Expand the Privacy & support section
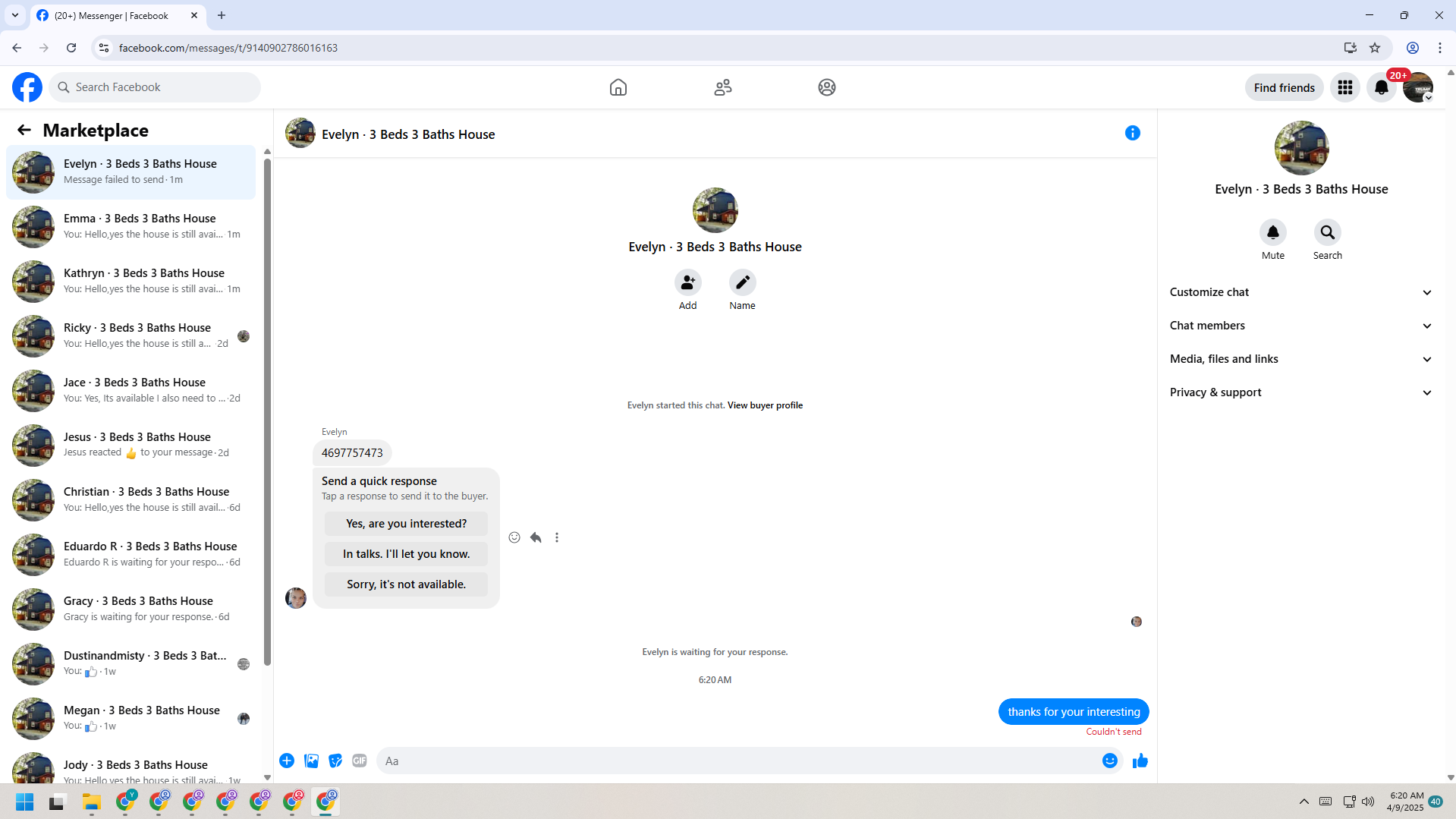This screenshot has width=1456, height=819. tap(1301, 392)
